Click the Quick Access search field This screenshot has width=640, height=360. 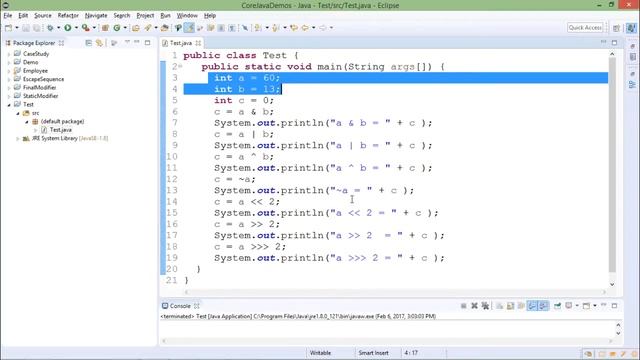(x=585, y=28)
